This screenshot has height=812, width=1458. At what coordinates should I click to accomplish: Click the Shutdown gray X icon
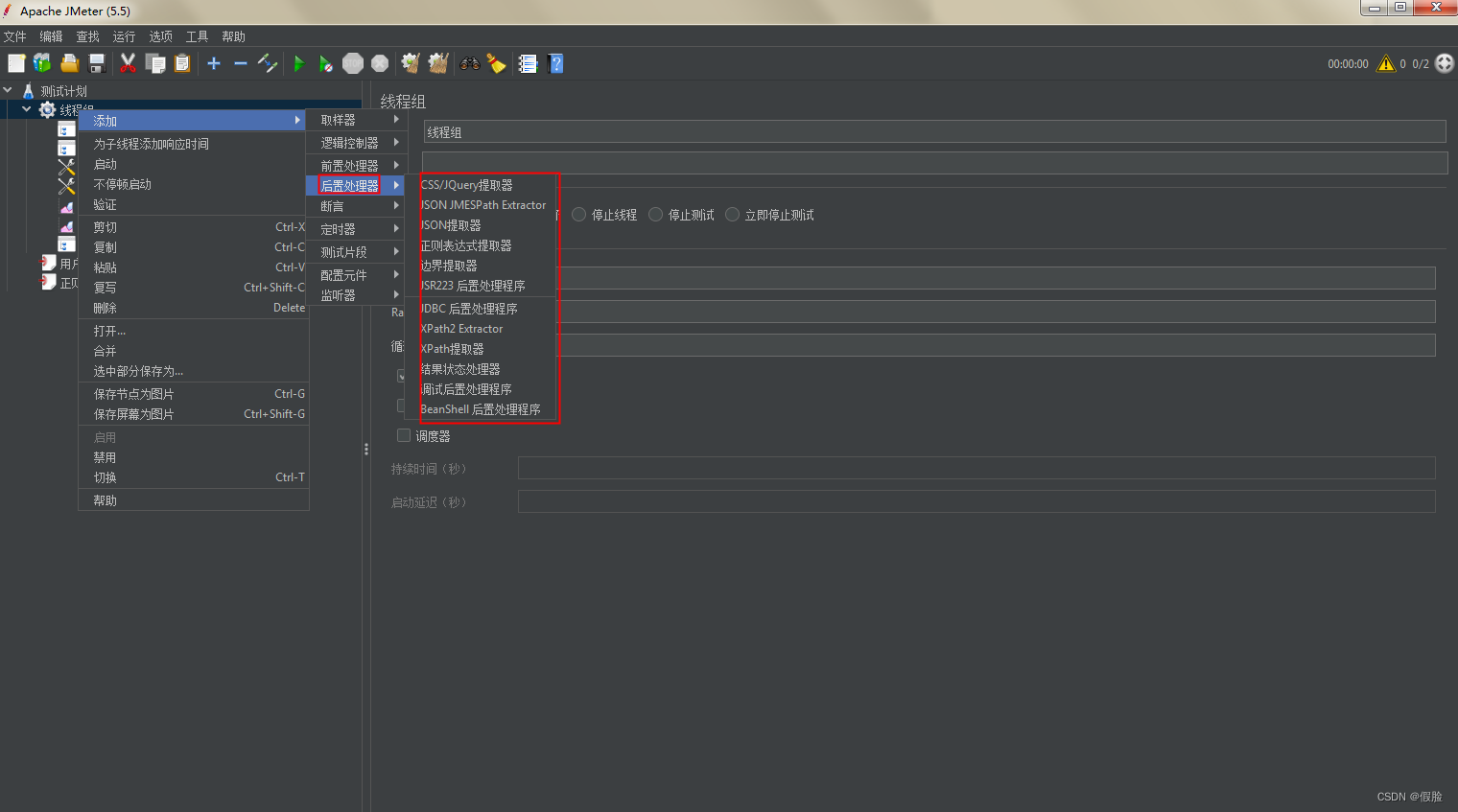[x=380, y=63]
